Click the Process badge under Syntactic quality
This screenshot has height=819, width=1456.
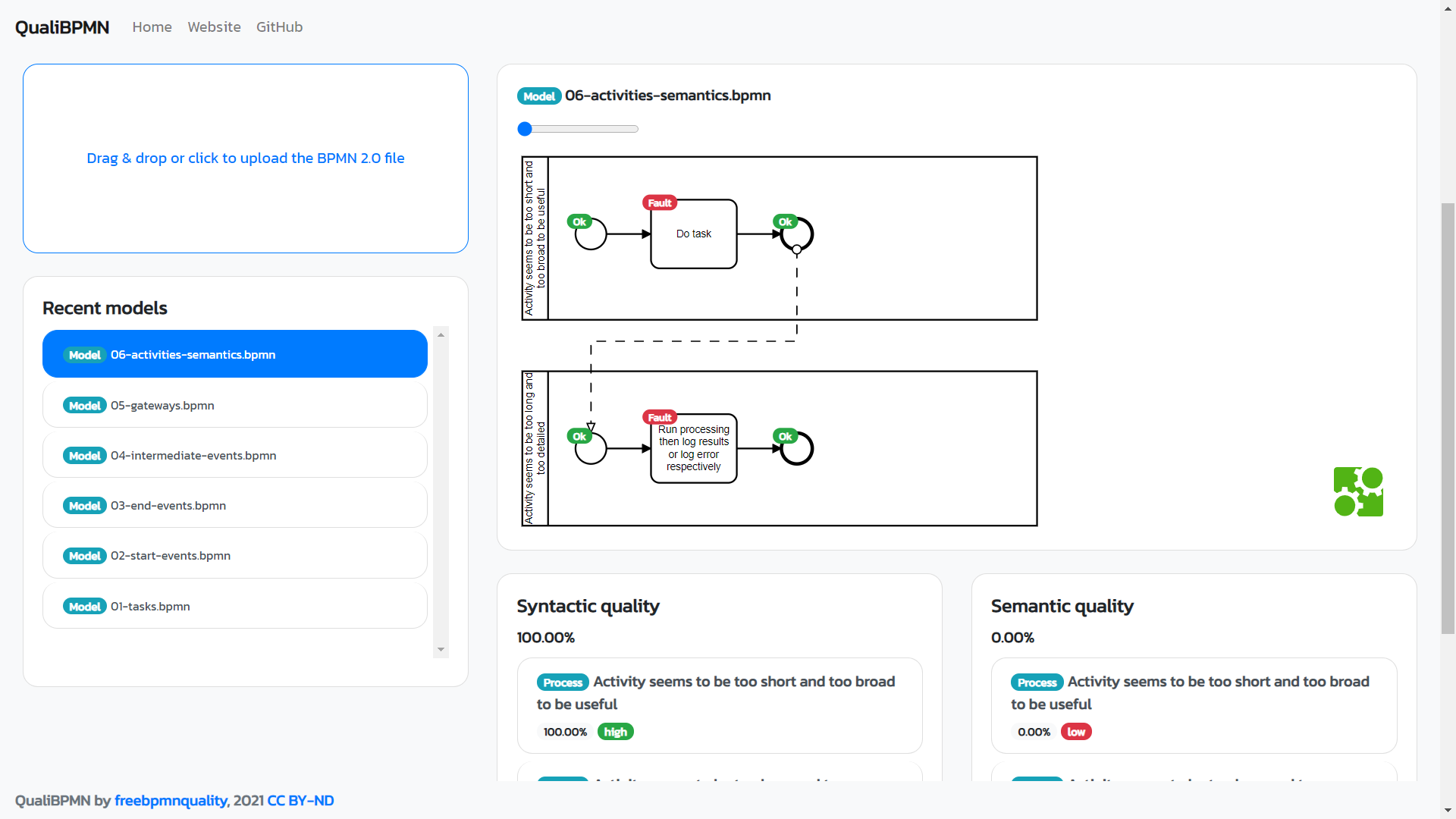tap(562, 682)
